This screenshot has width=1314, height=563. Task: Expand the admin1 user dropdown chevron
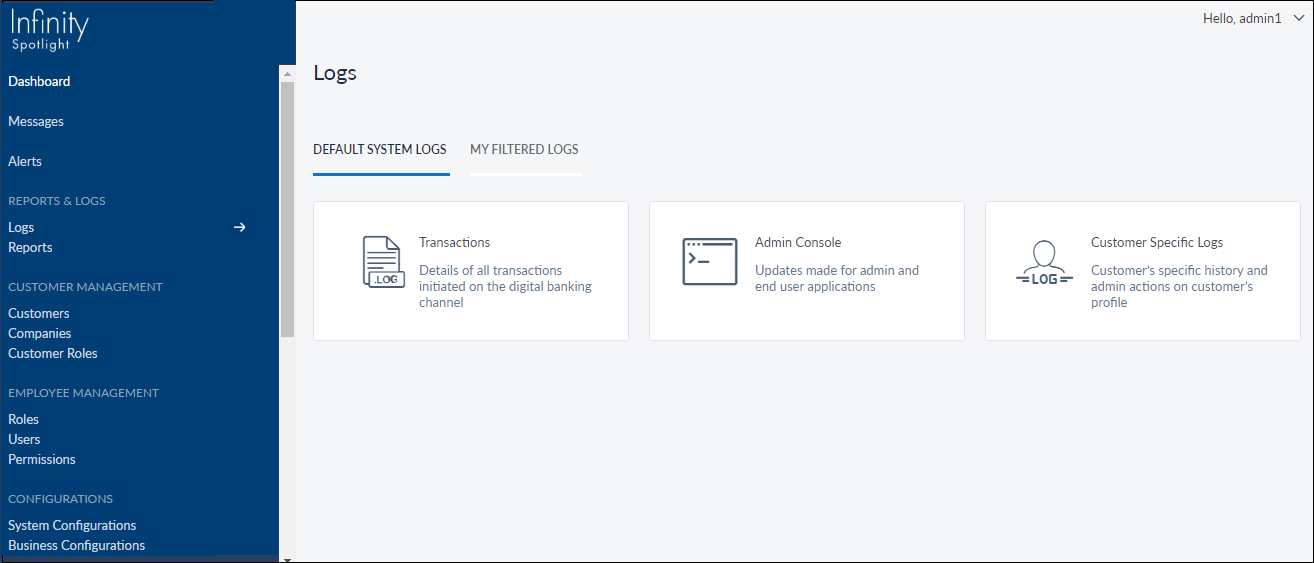click(1299, 18)
